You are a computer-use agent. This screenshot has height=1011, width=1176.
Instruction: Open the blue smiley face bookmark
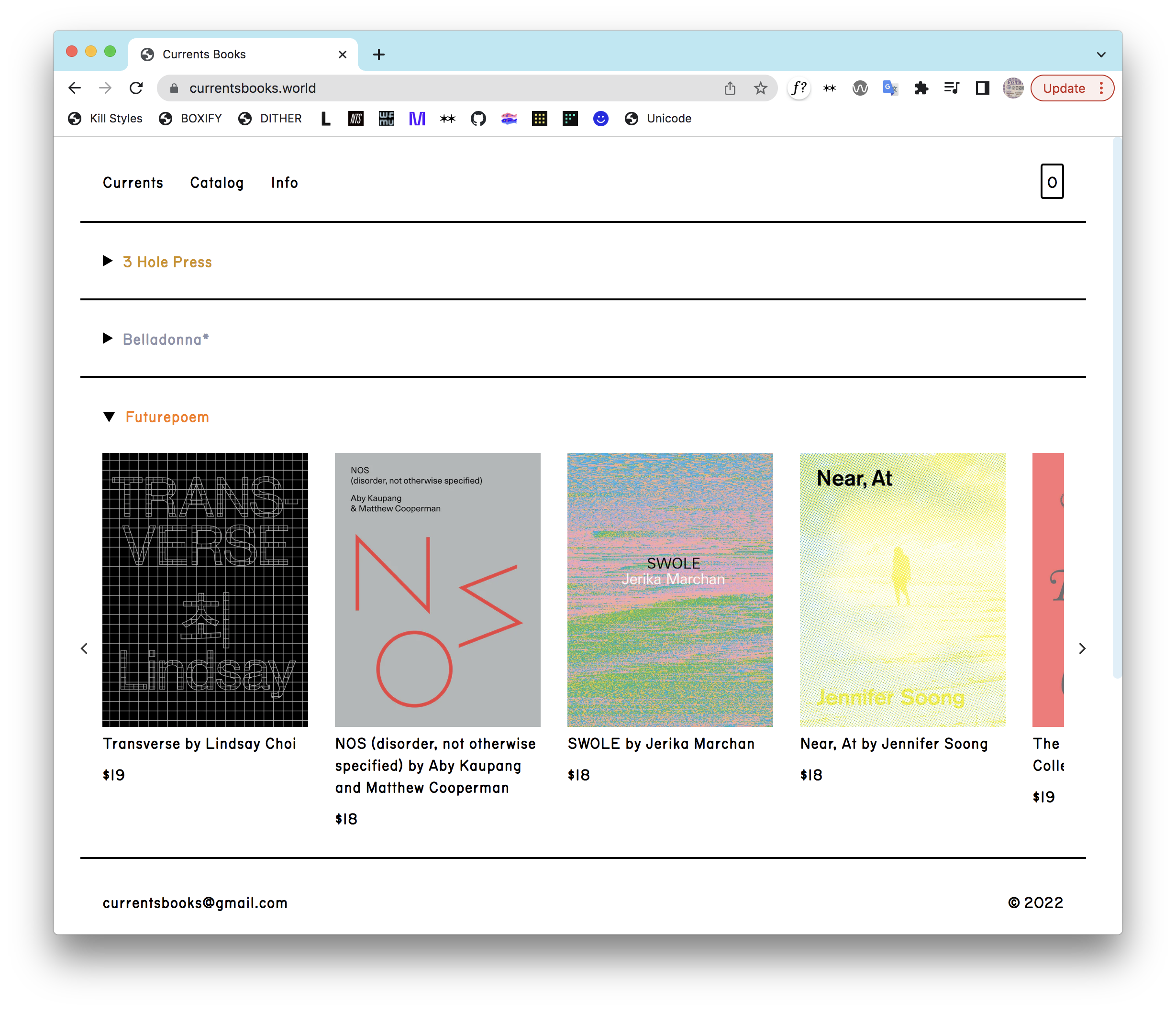coord(601,119)
